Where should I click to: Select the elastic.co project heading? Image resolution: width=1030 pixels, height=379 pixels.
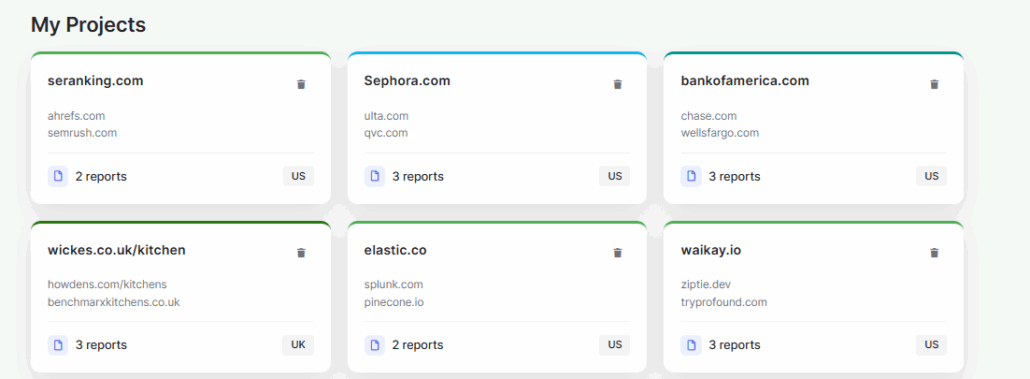[395, 250]
